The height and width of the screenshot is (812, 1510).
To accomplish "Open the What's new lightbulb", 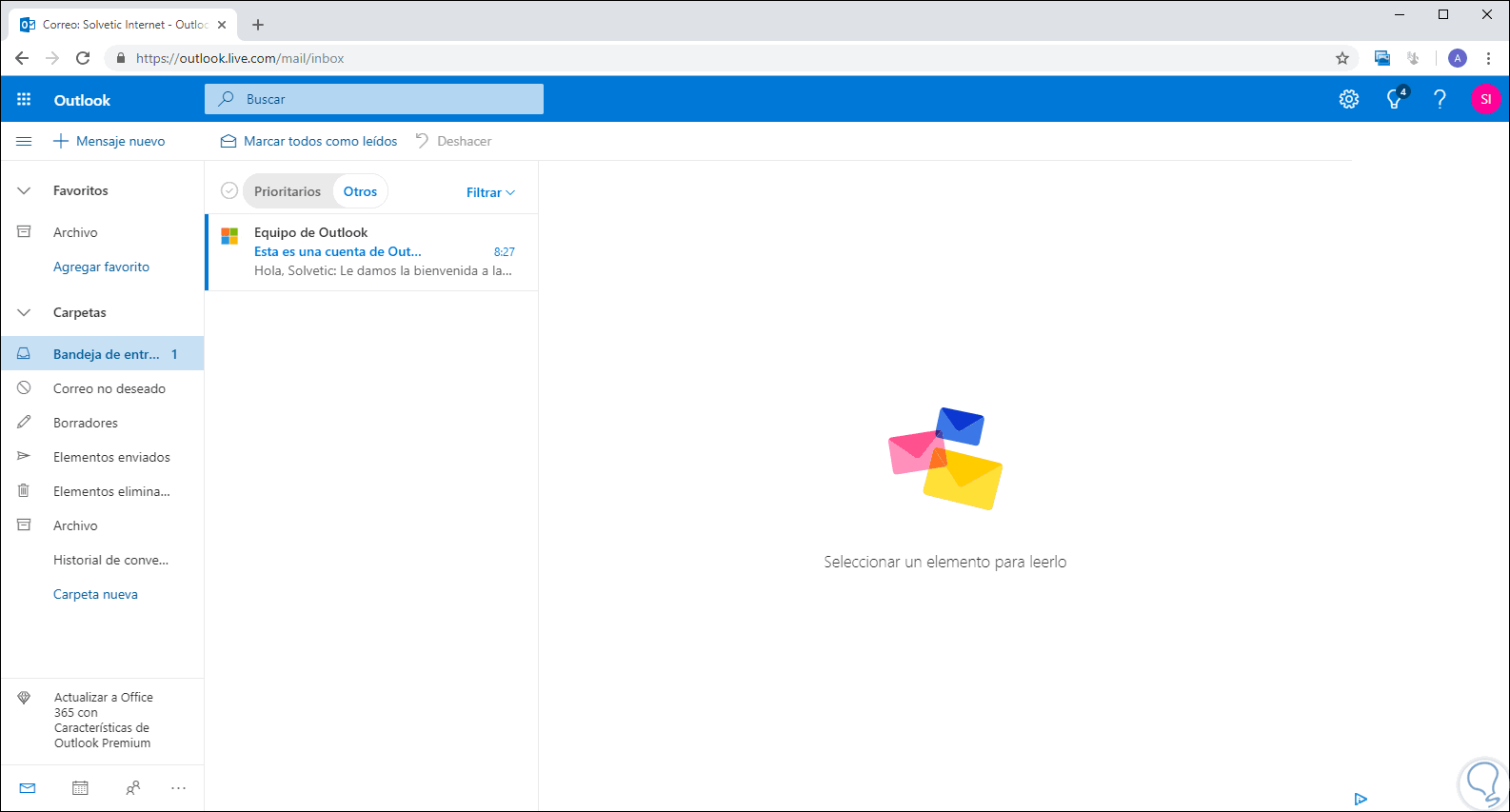I will pyautogui.click(x=1396, y=98).
